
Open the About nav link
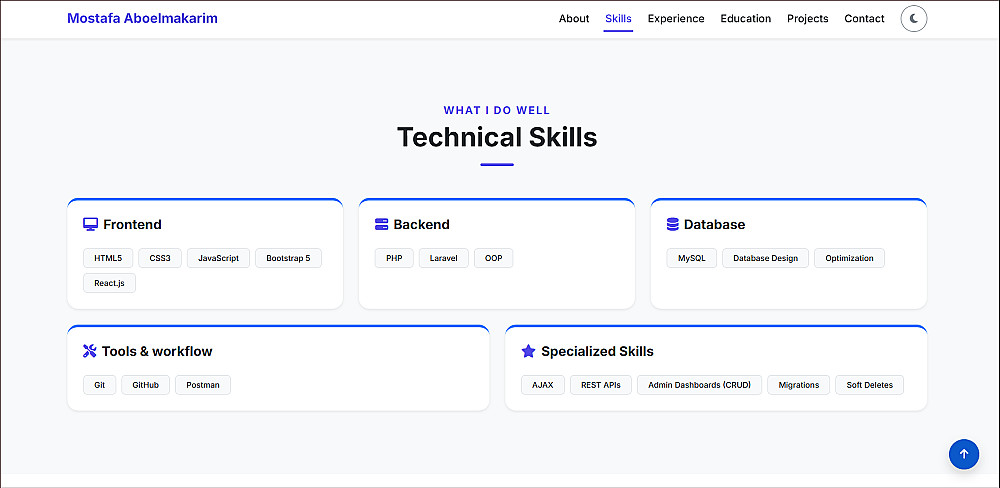click(x=574, y=18)
